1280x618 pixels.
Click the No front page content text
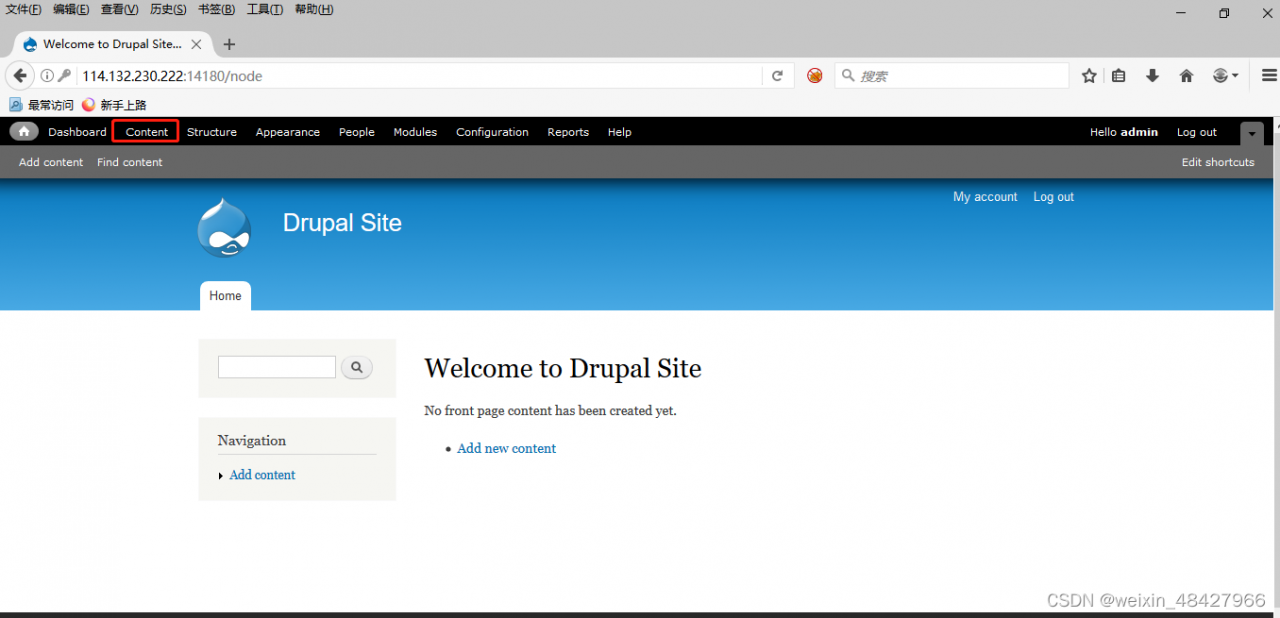point(550,411)
